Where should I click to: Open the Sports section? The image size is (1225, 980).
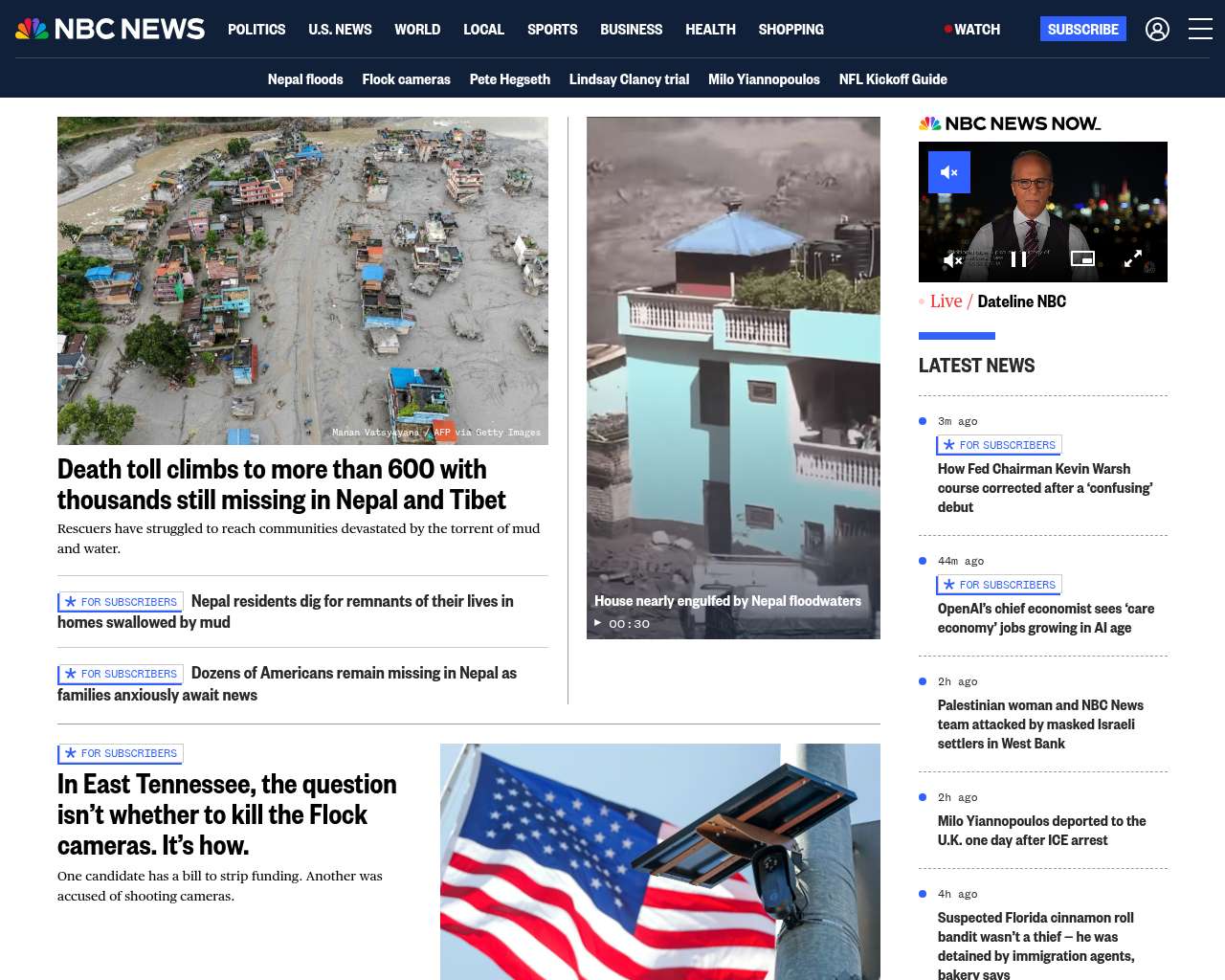[x=552, y=29]
